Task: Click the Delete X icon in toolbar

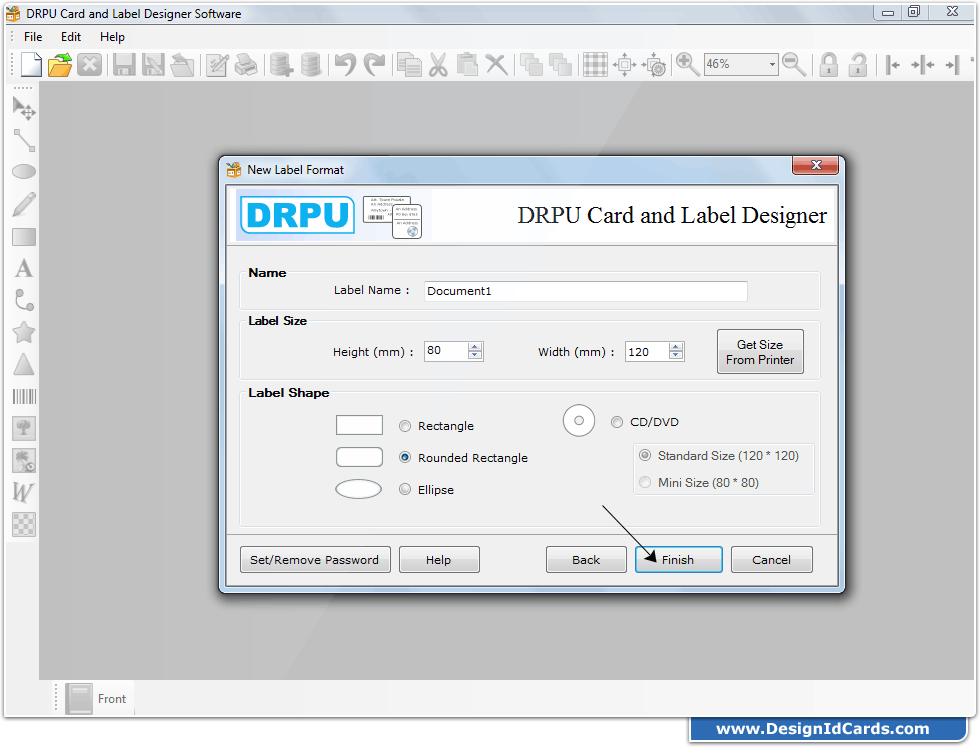Action: [497, 64]
